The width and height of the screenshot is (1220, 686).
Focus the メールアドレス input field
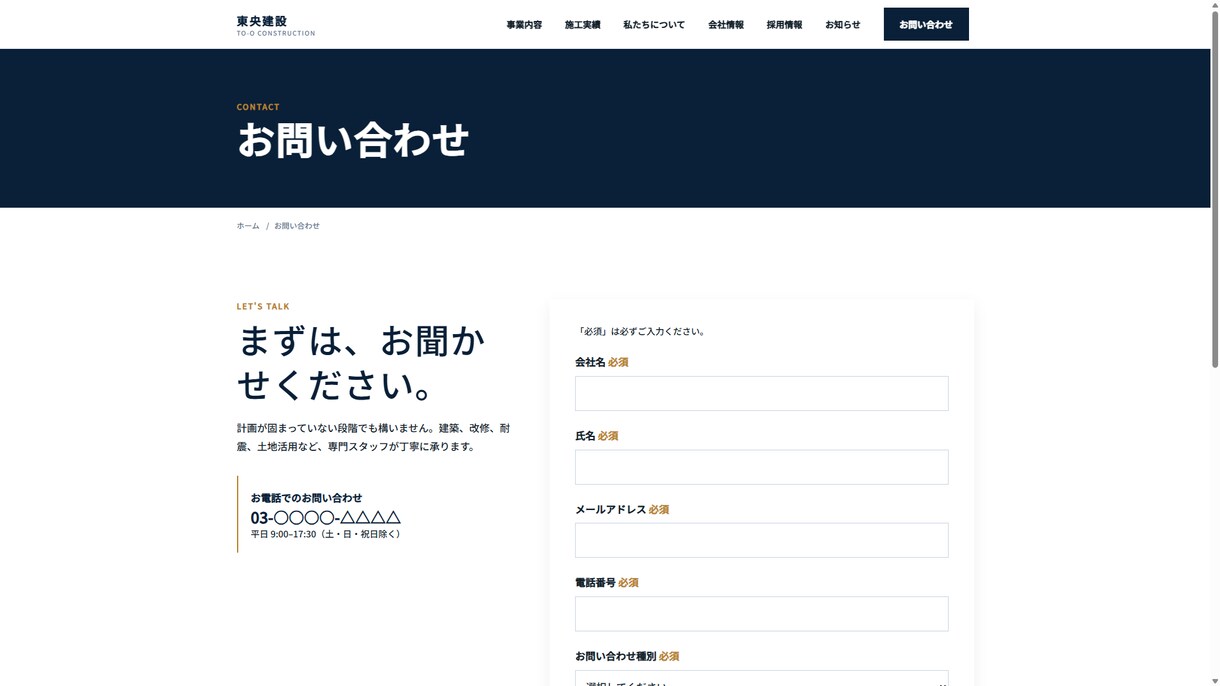pyautogui.click(x=761, y=540)
